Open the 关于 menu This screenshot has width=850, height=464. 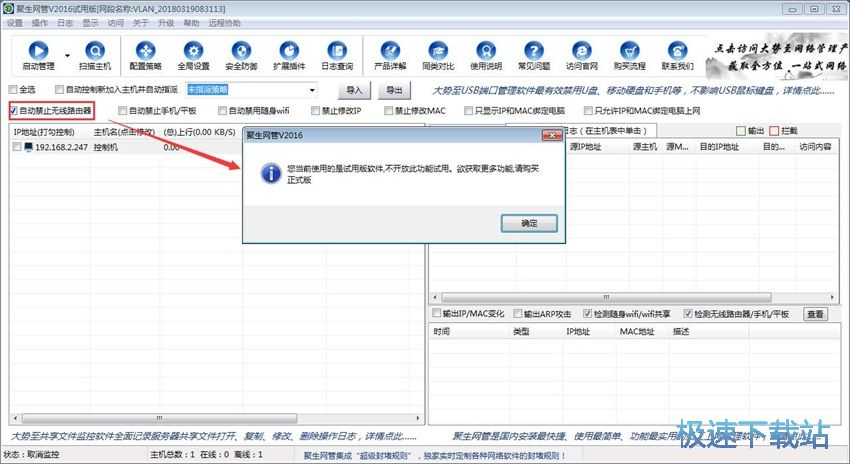coord(140,23)
